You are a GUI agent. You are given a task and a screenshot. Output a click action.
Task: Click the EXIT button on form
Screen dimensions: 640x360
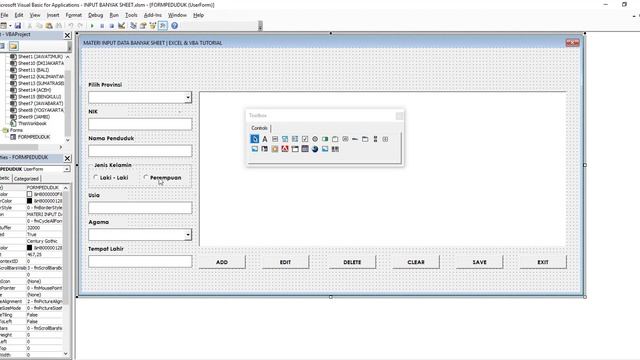point(543,262)
